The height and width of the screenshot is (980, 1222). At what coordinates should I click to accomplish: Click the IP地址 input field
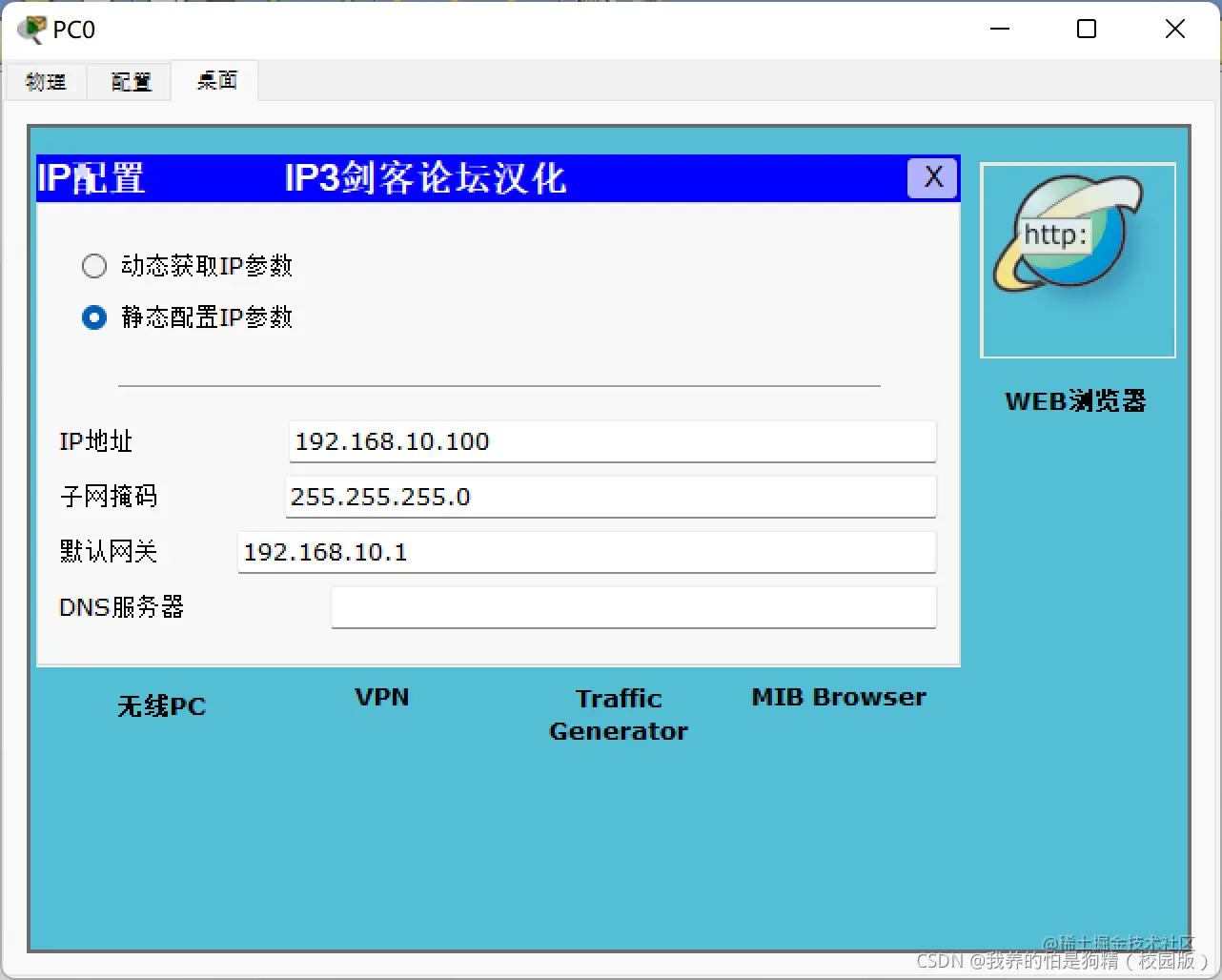(x=612, y=441)
